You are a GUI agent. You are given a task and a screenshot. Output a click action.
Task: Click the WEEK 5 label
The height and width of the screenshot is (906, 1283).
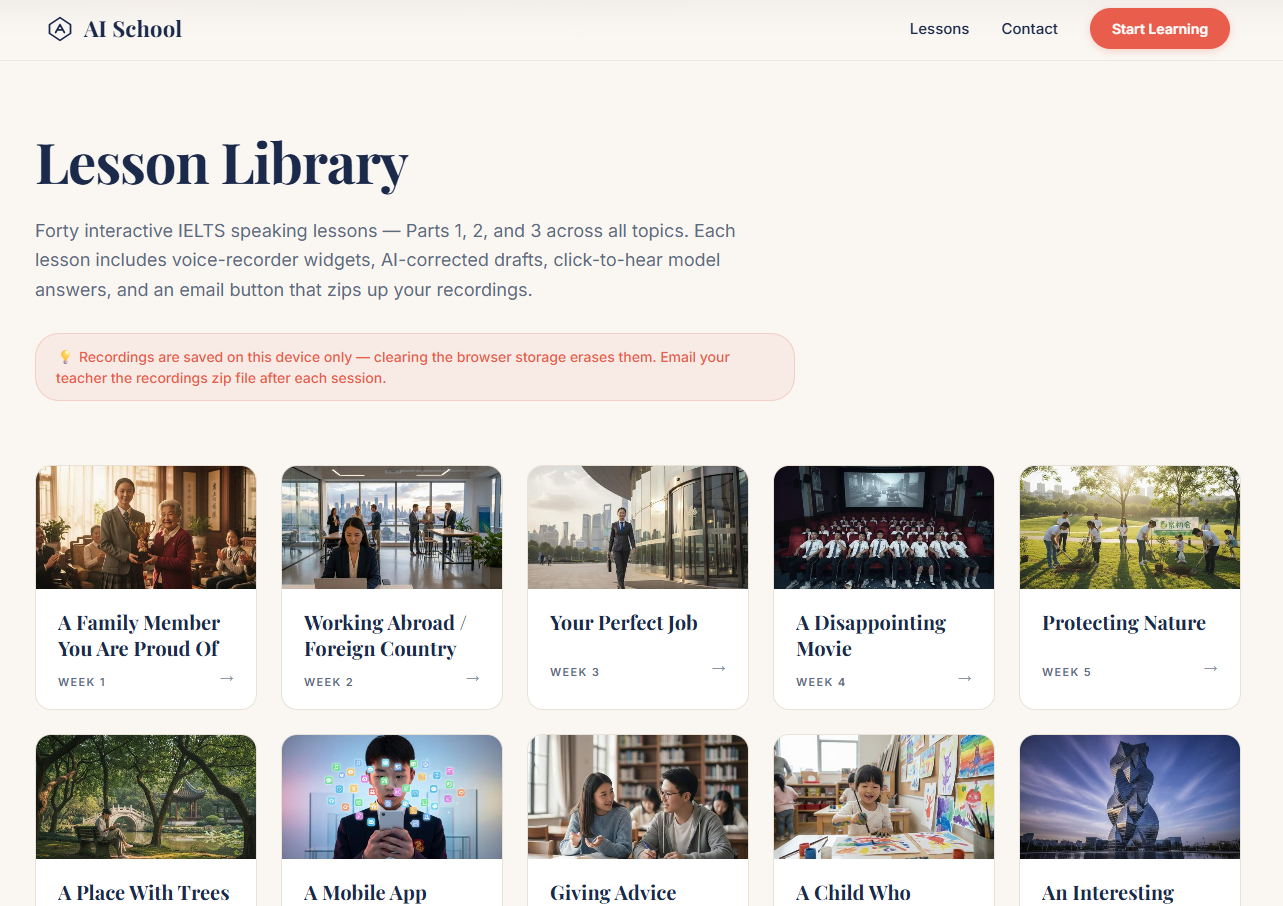point(1067,672)
